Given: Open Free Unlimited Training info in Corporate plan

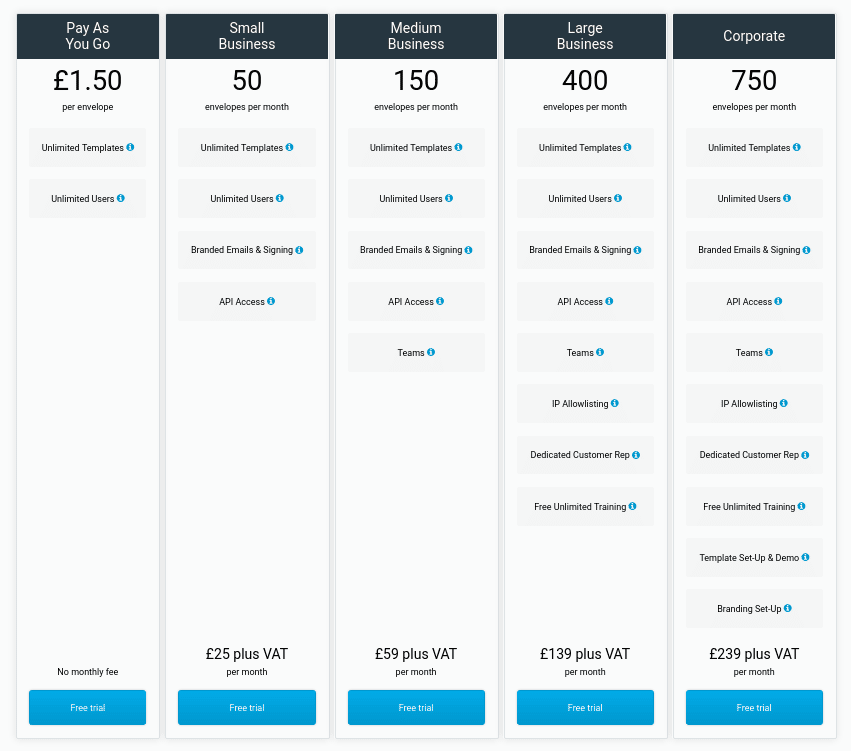Looking at the screenshot, I should (x=802, y=506).
